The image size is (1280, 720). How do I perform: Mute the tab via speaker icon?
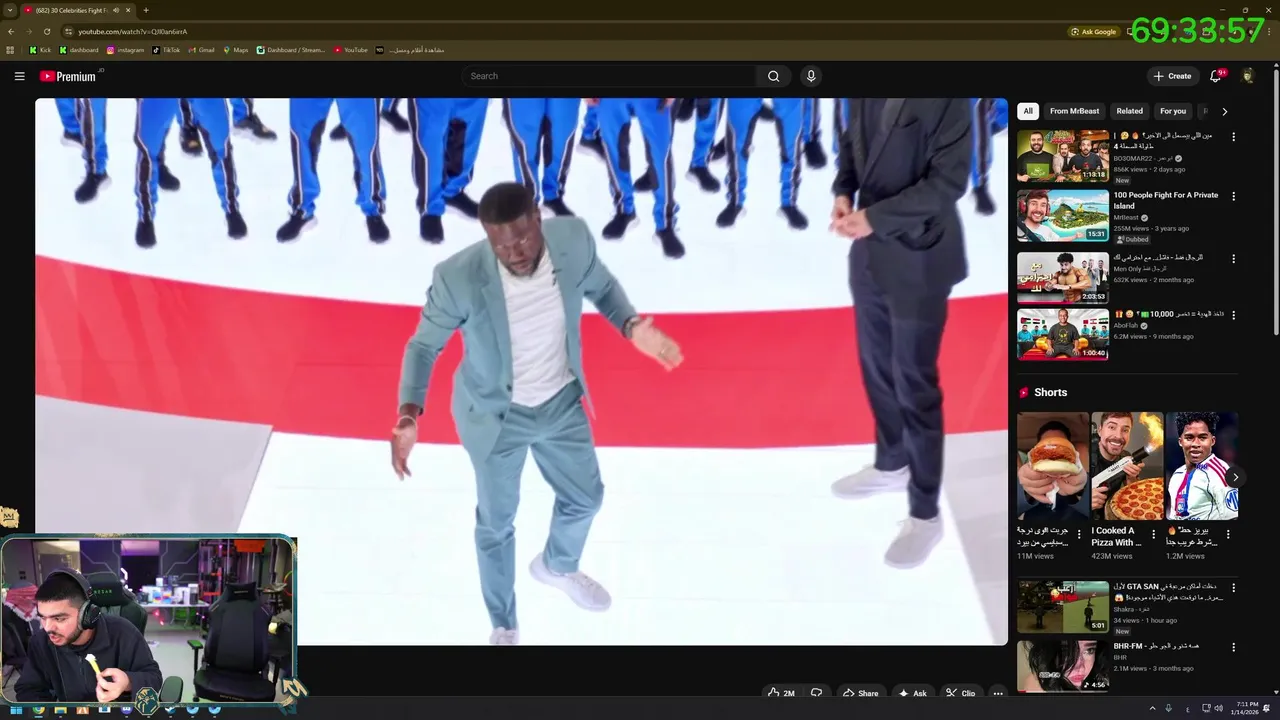coord(116,10)
